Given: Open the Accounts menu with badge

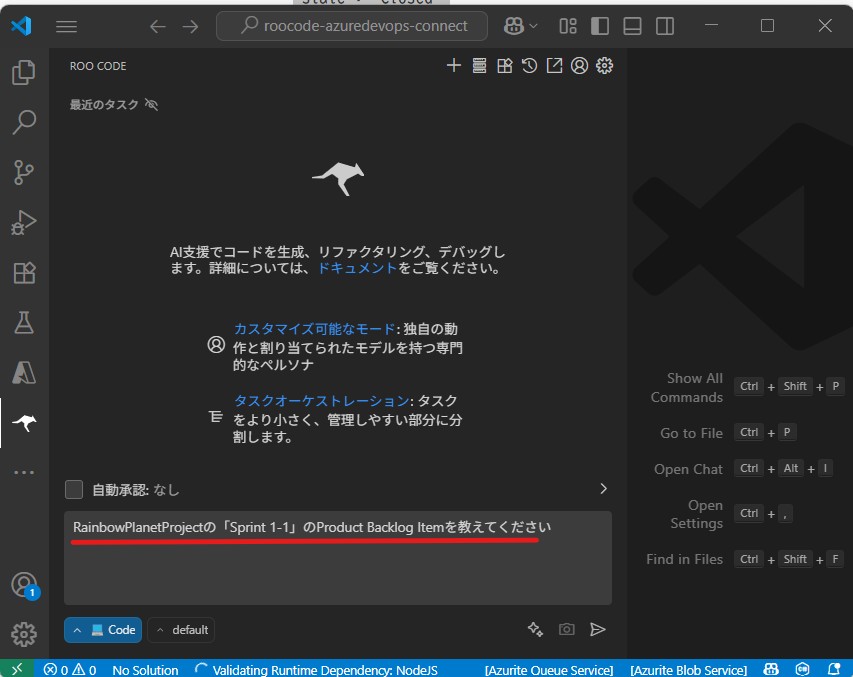Looking at the screenshot, I should 24,585.
